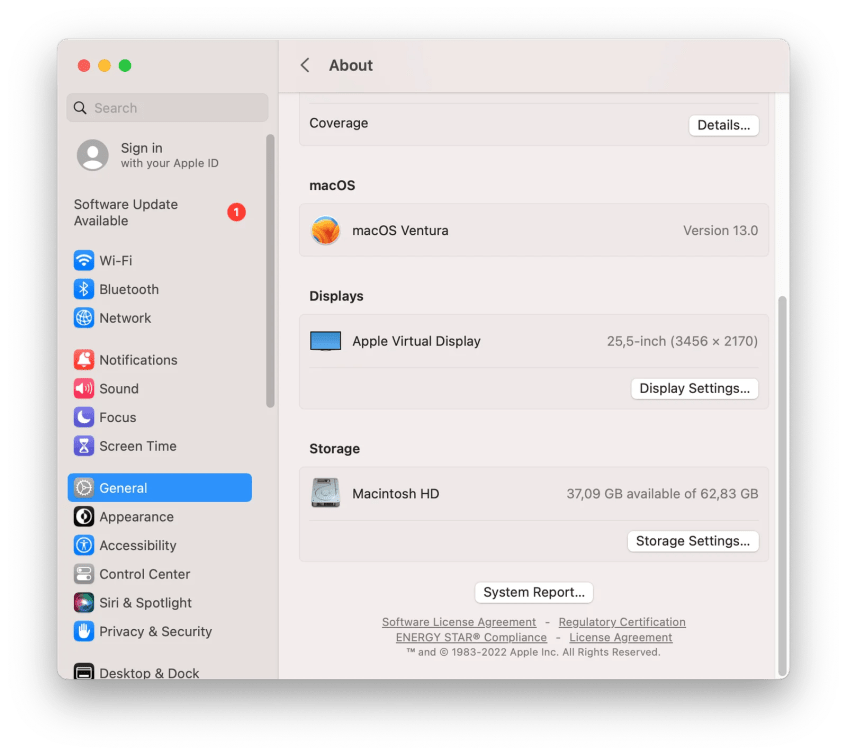This screenshot has width=847, height=755.
Task: Click the Accessibility icon in sidebar
Action: pyautogui.click(x=84, y=545)
